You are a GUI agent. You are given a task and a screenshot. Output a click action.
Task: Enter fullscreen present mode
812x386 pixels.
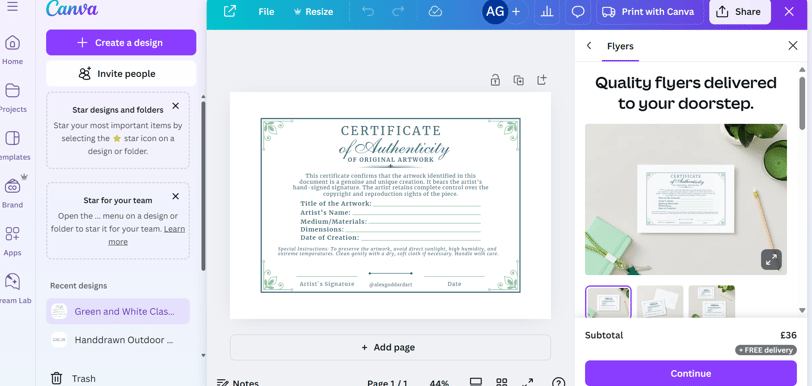click(527, 382)
